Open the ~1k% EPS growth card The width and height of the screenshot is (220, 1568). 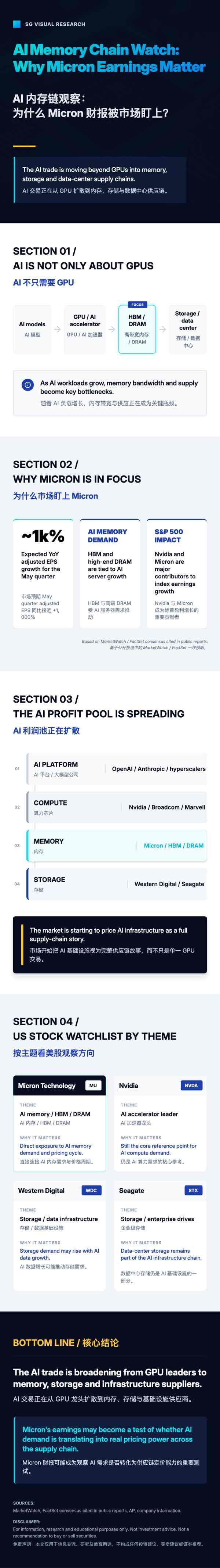point(43,573)
